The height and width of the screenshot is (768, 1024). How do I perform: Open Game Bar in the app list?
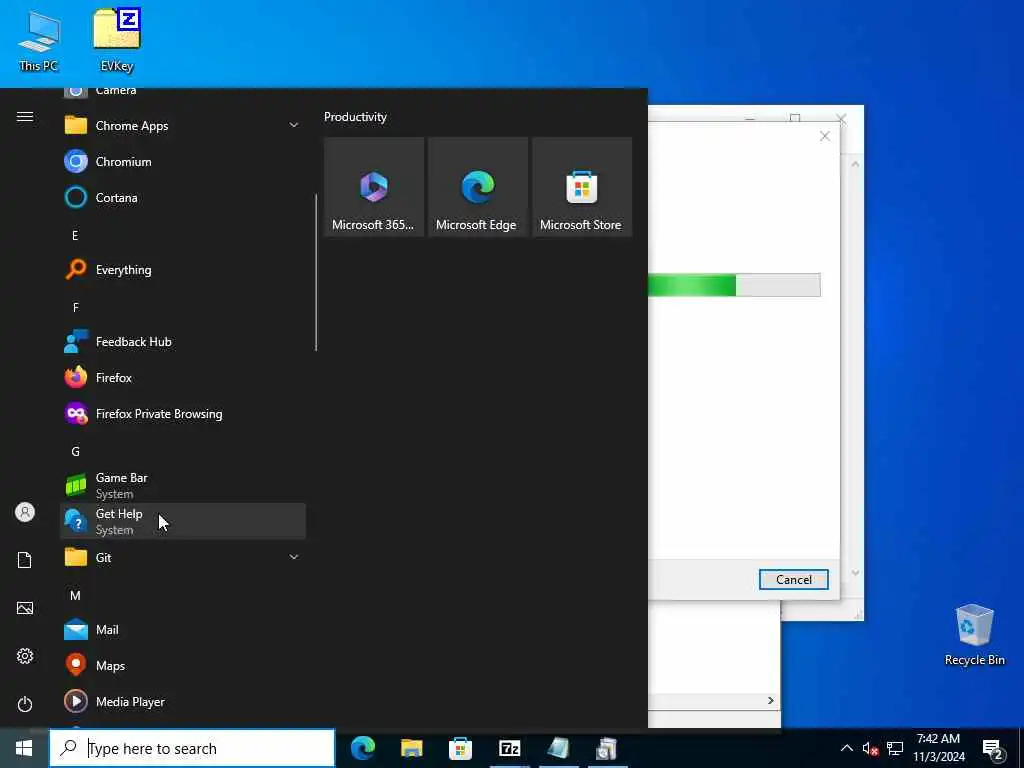(x=183, y=485)
